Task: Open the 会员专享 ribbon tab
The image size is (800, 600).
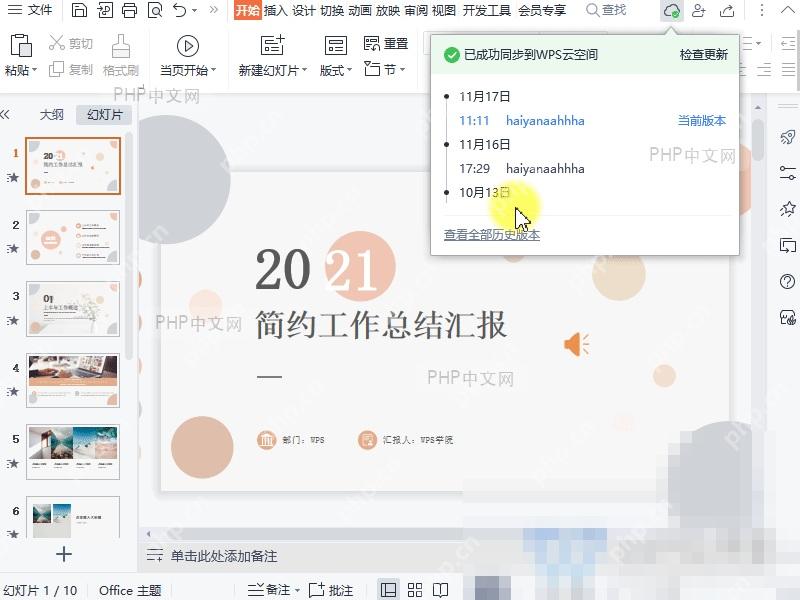Action: pyautogui.click(x=542, y=10)
